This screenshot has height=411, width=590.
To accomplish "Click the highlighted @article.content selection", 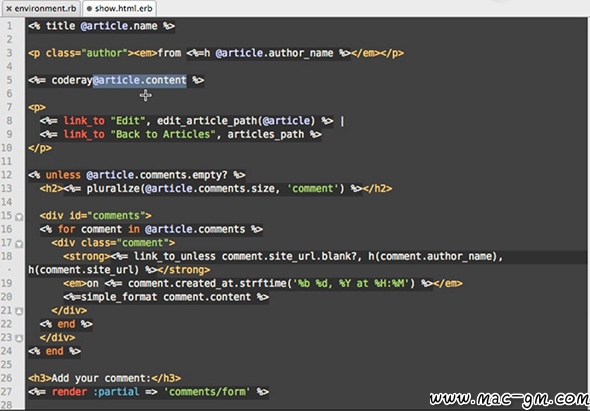I will click(140, 80).
